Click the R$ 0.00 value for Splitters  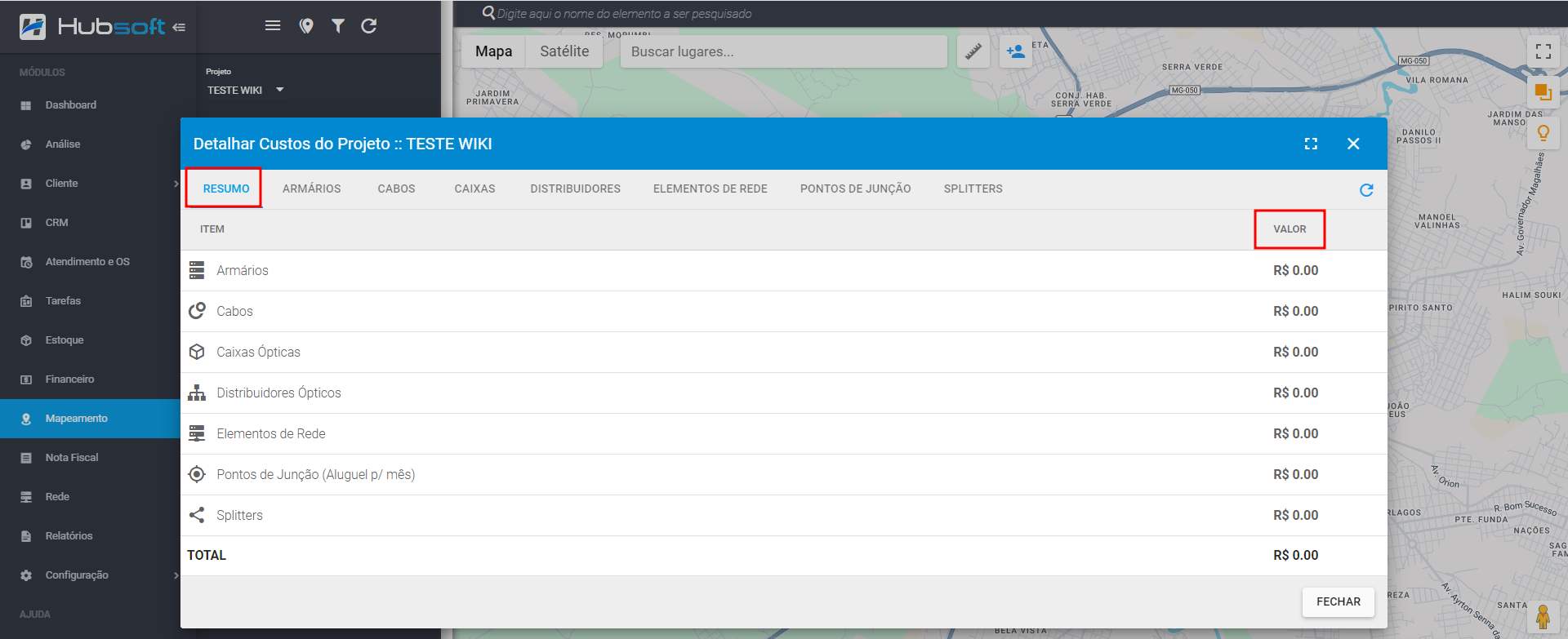coord(1296,515)
